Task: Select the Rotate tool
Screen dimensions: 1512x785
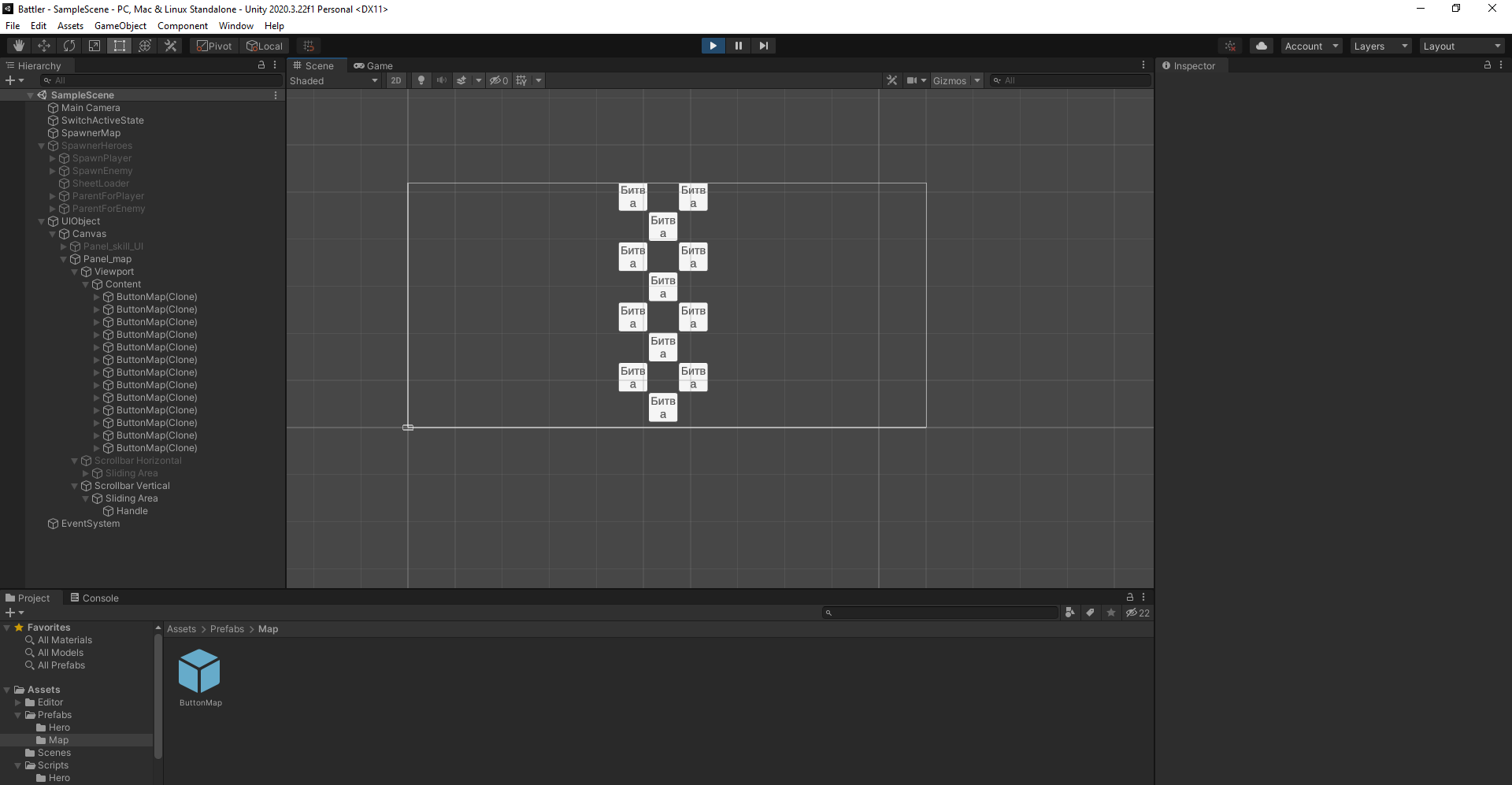Action: [x=69, y=45]
